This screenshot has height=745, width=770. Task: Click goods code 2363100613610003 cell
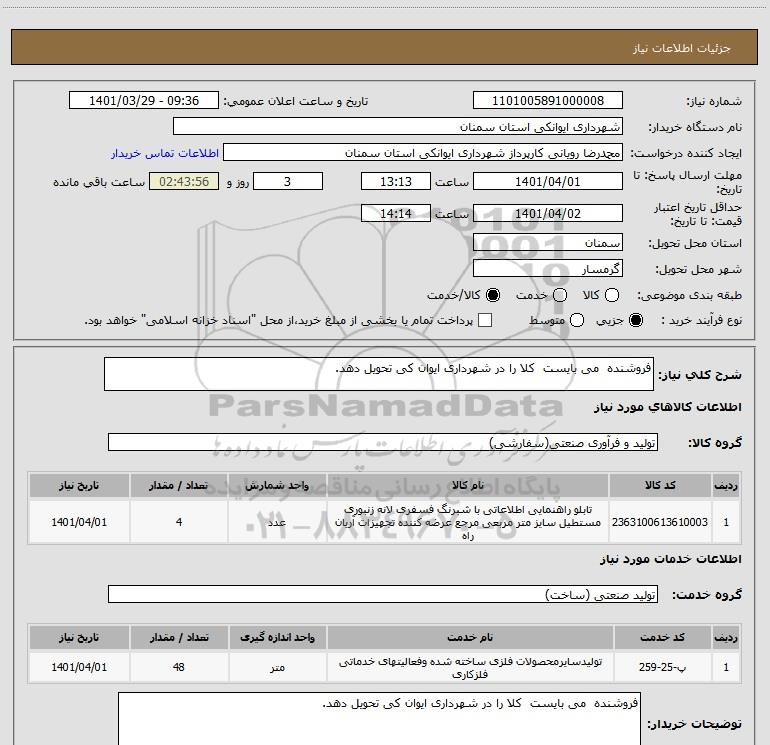[660, 522]
